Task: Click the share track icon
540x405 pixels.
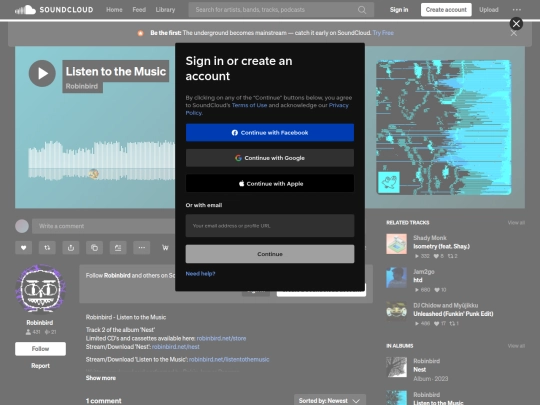Action: pyautogui.click(x=71, y=248)
